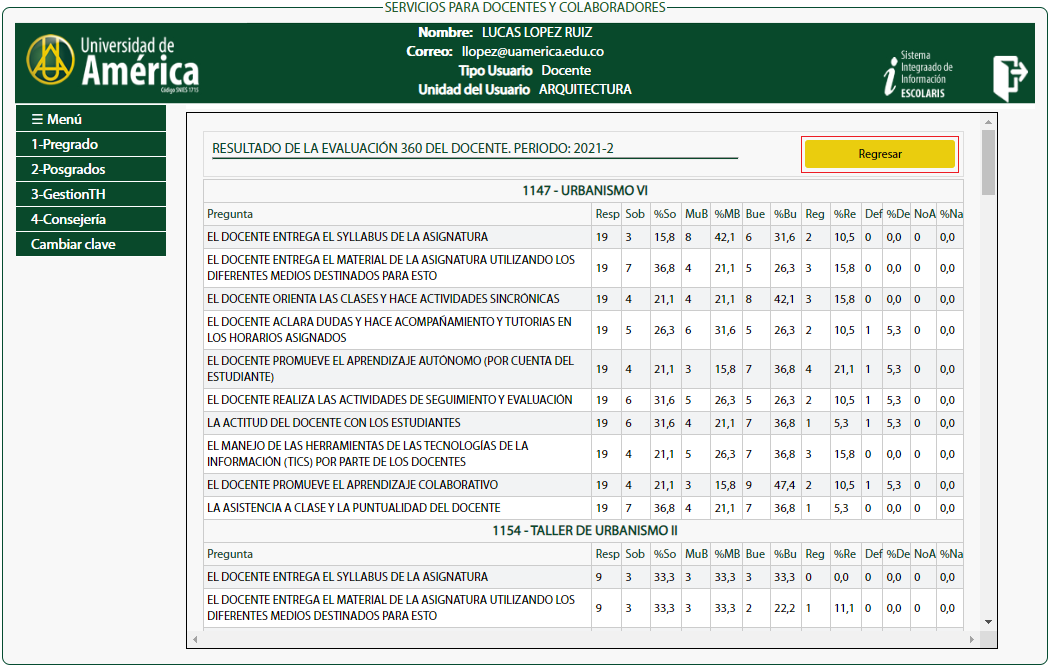Click the RESULTADO DE LA EVALUACIÓN 360 heading
1052x667 pixels.
click(x=413, y=148)
